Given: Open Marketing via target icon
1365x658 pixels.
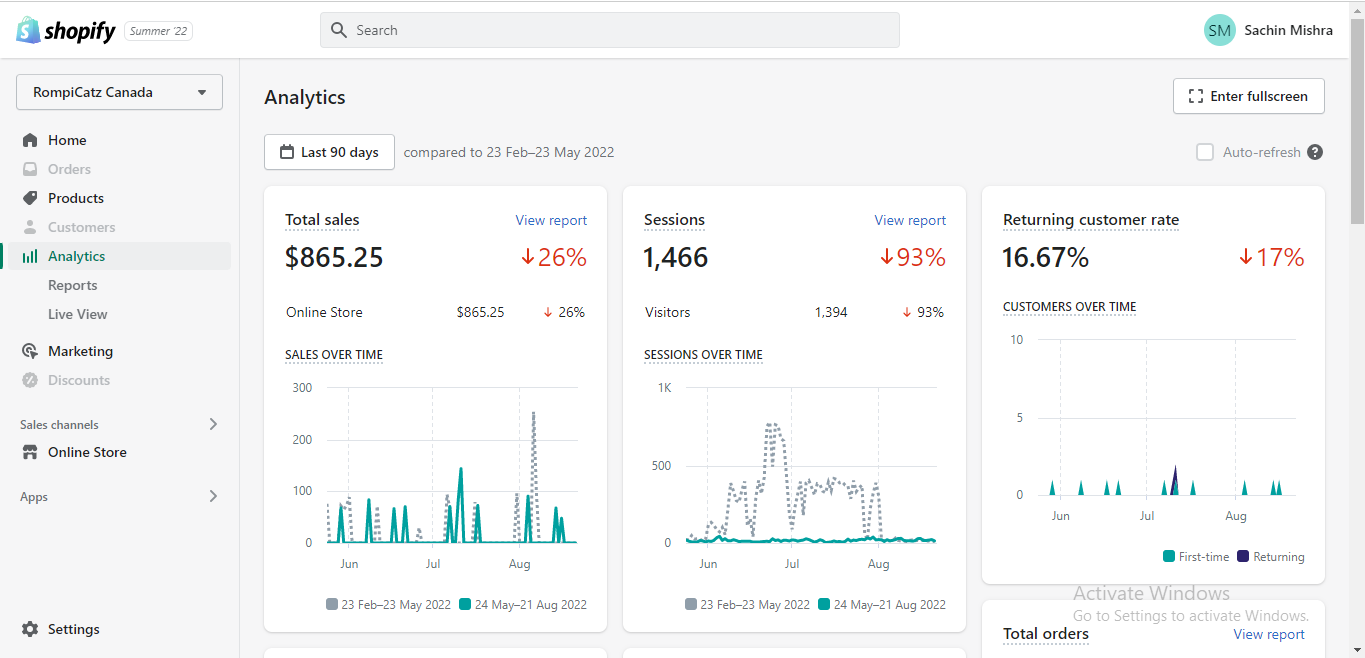Looking at the screenshot, I should (30, 351).
